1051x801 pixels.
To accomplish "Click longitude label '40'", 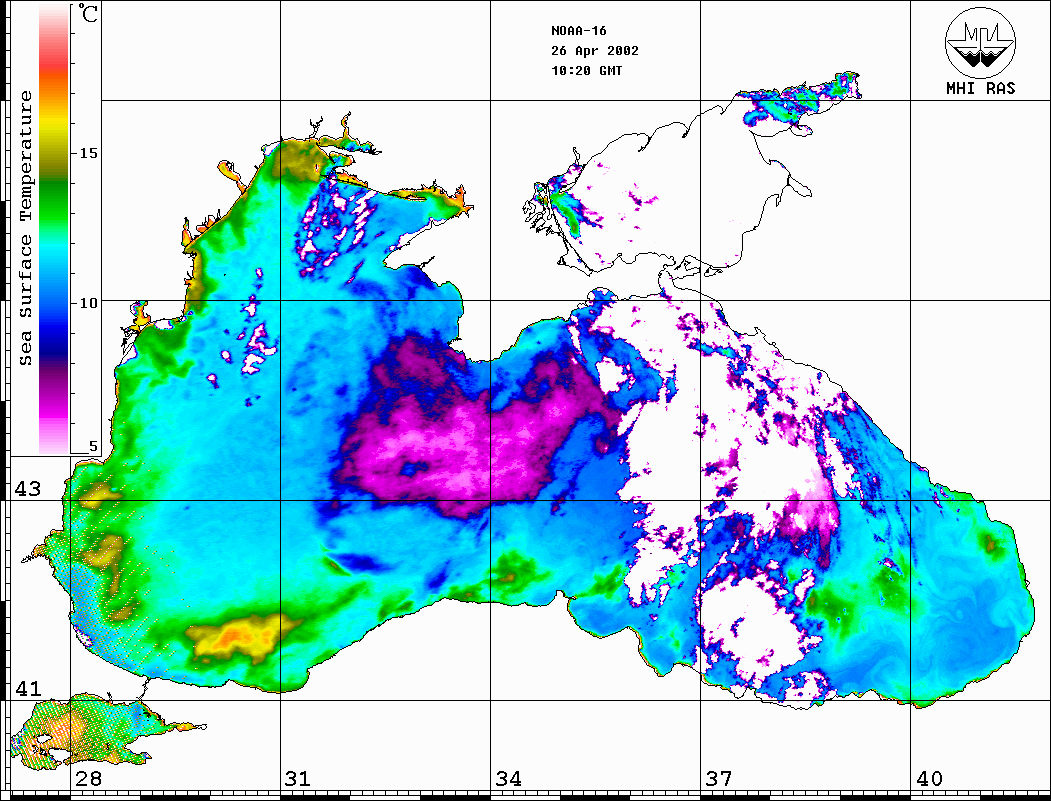I will click(x=929, y=779).
